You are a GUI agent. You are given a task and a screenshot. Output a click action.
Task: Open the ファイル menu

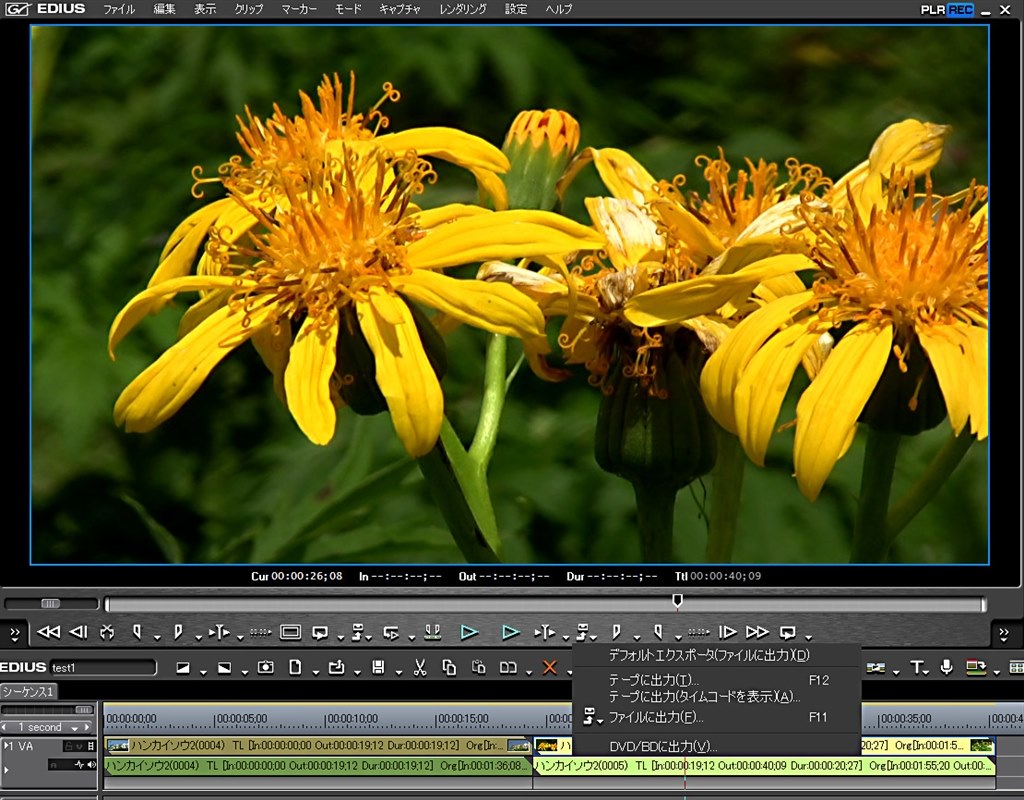click(x=118, y=9)
